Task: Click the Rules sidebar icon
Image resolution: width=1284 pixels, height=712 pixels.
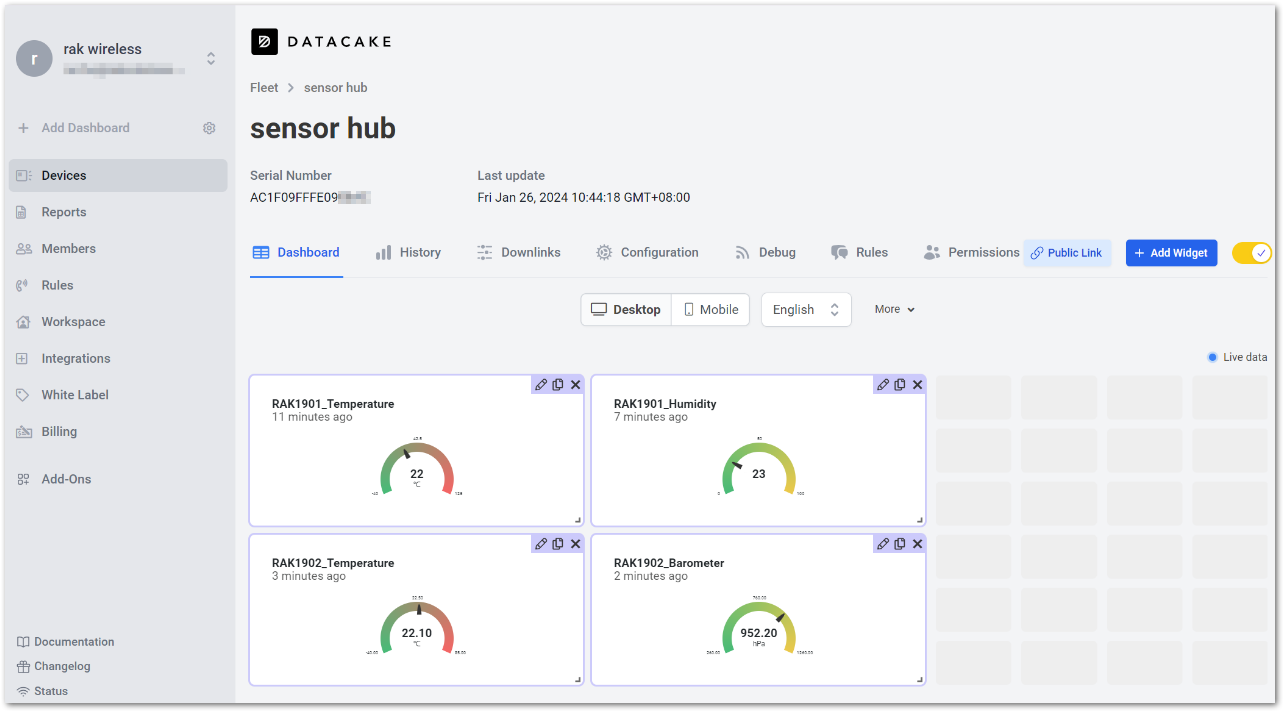Action: [x=22, y=285]
